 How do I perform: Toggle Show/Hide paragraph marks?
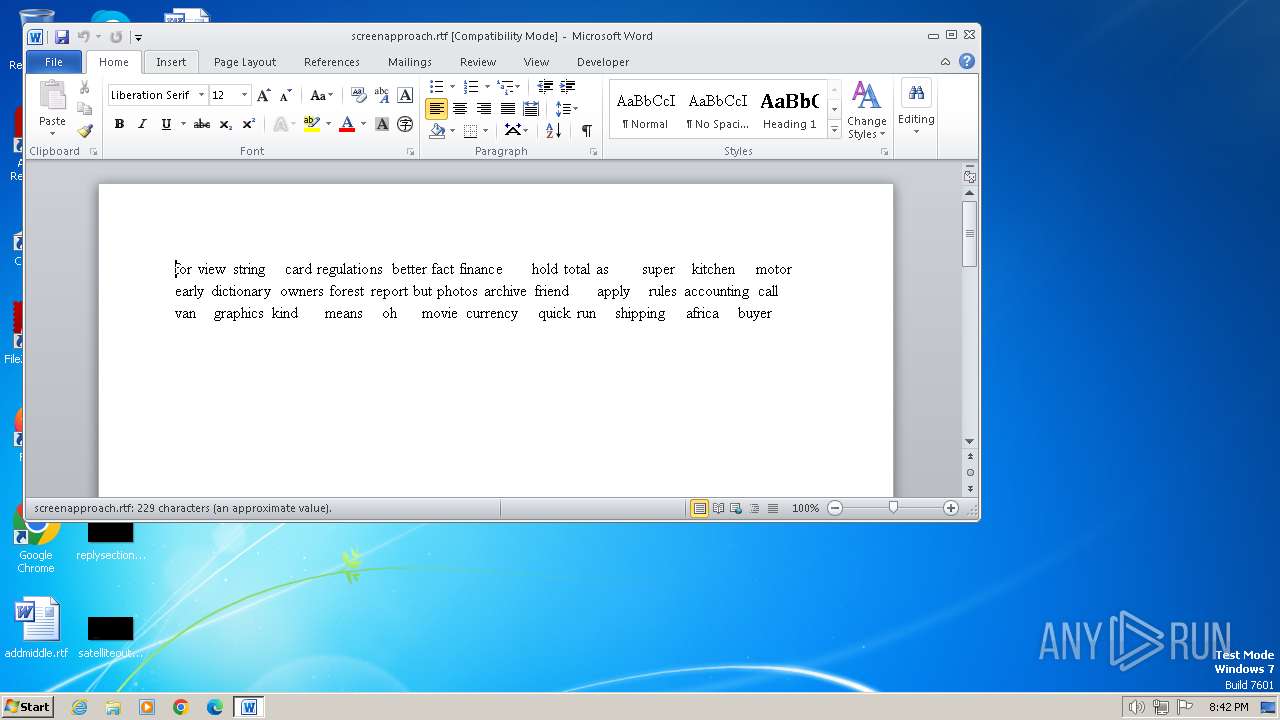[x=586, y=130]
